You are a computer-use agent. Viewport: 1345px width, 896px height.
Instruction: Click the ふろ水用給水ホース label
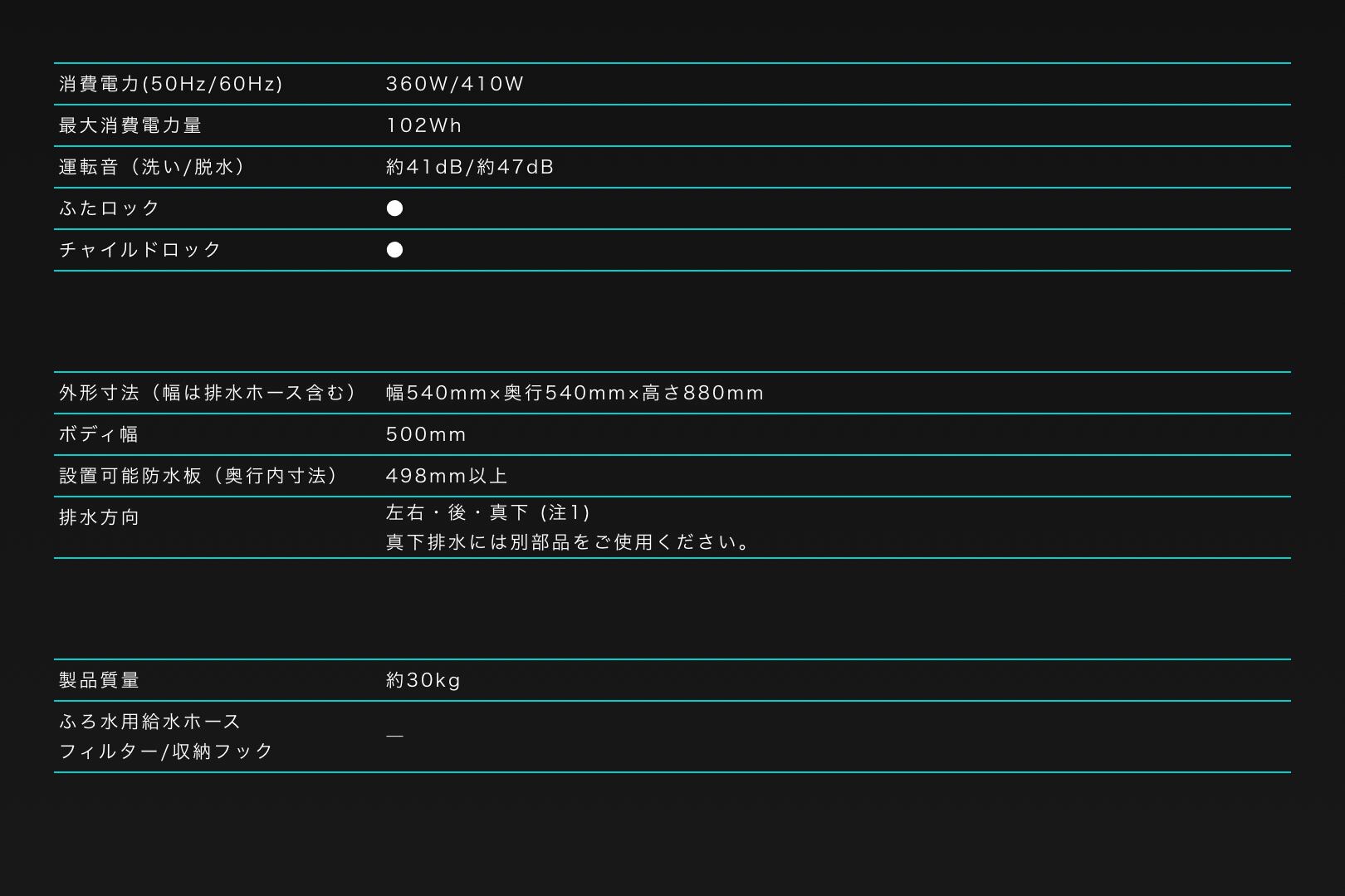(x=150, y=722)
